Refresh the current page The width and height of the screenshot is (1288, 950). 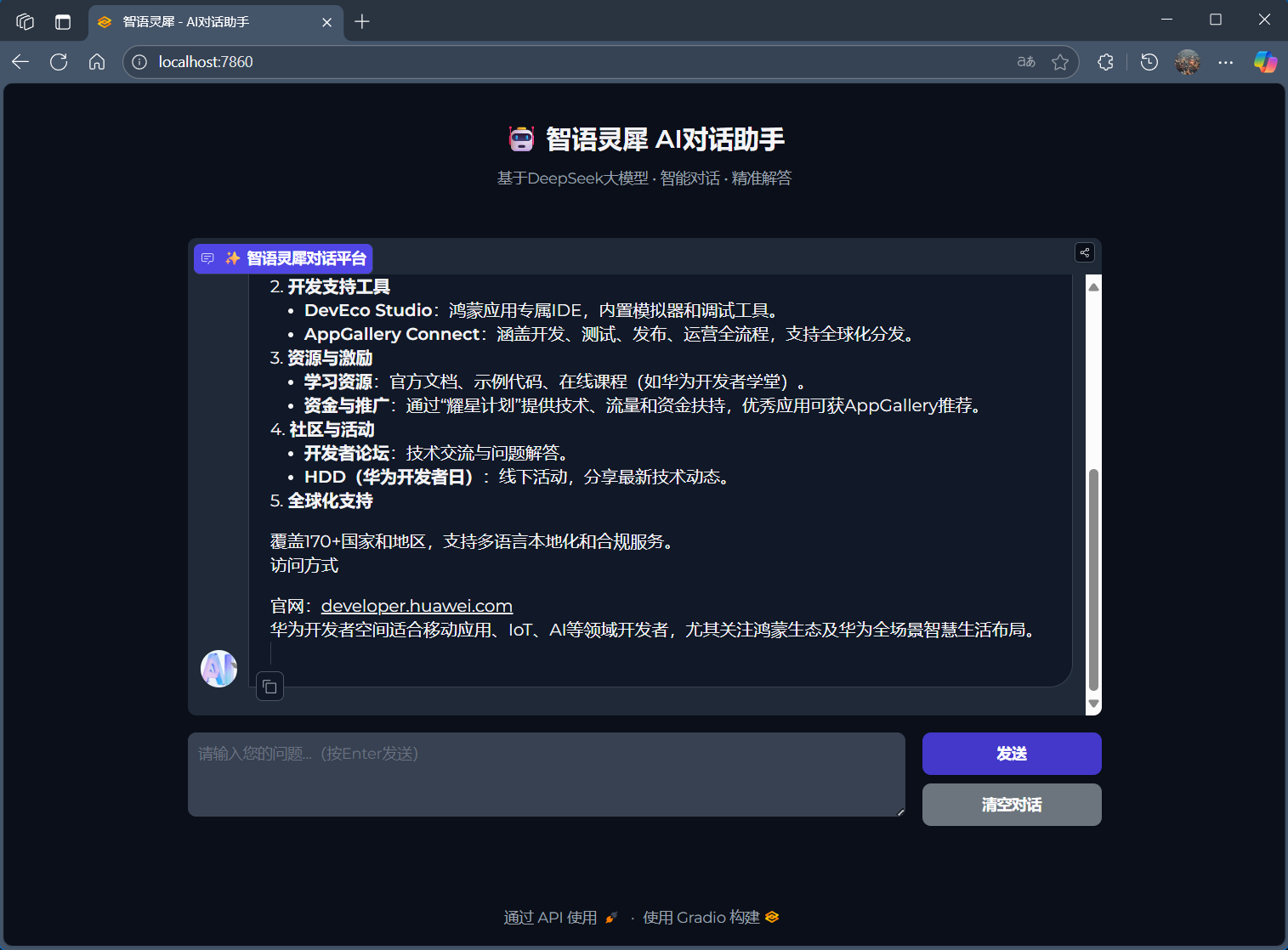tap(59, 61)
